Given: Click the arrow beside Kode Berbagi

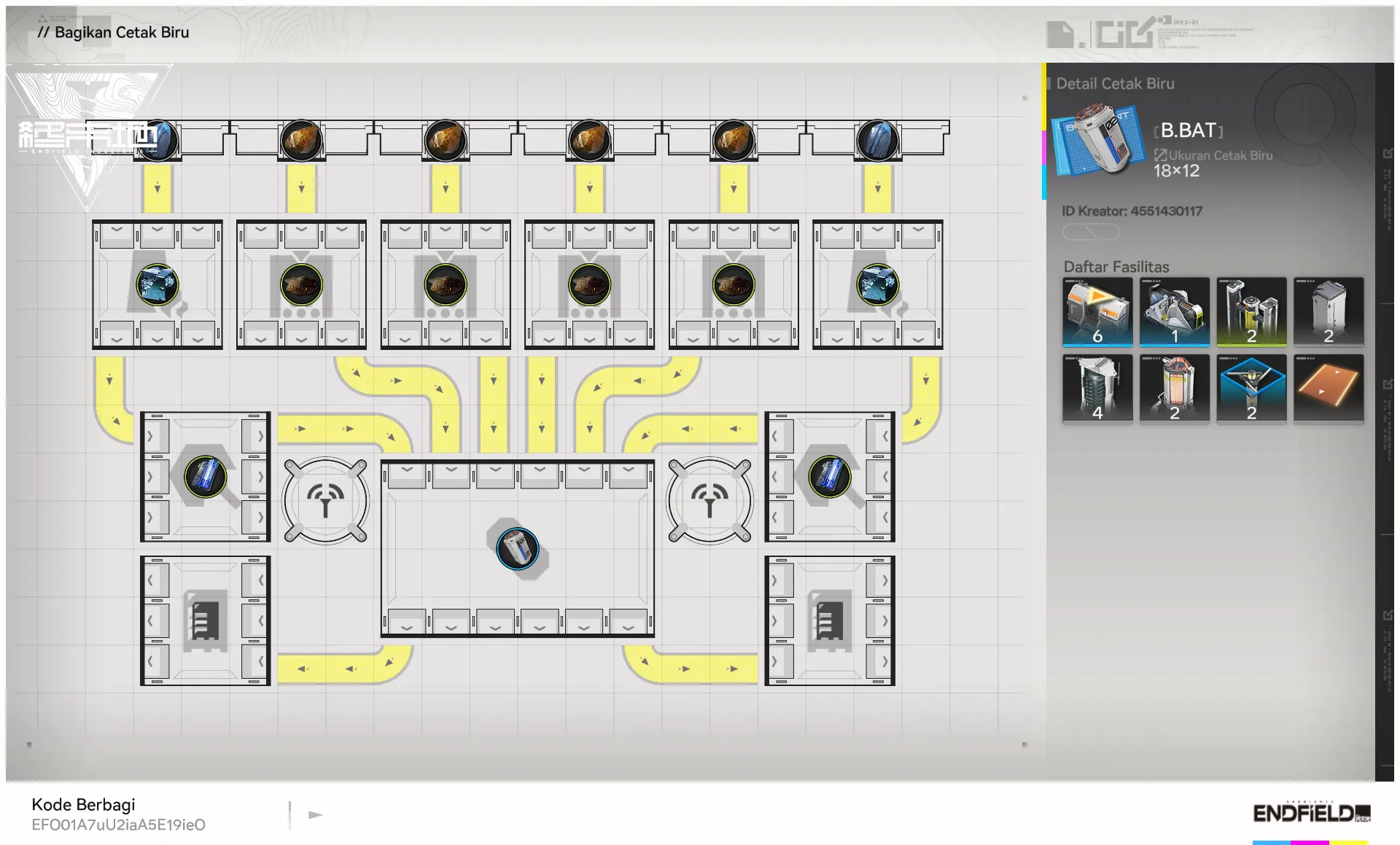Looking at the screenshot, I should point(315,814).
